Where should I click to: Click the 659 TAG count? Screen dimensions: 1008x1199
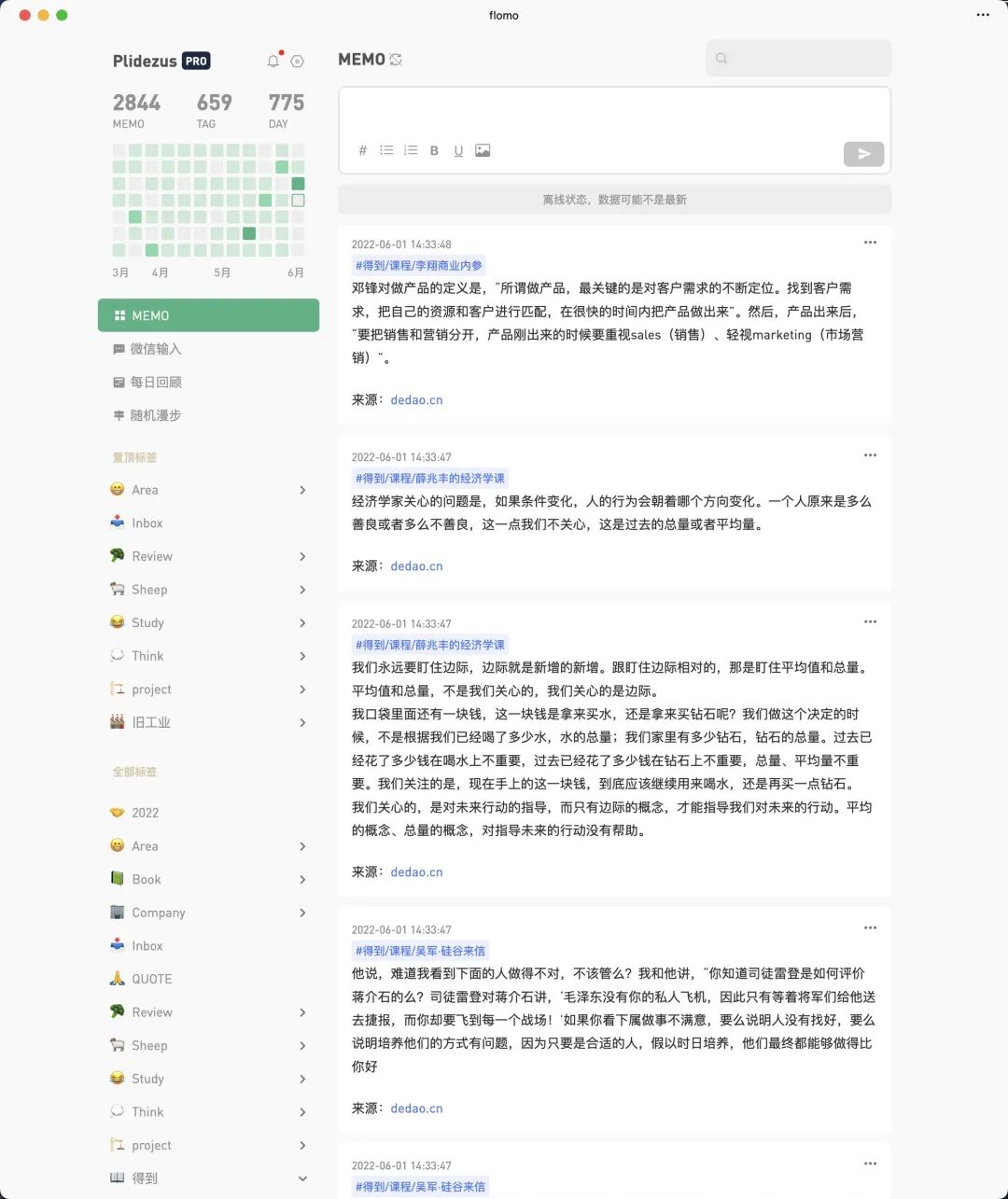point(214,110)
